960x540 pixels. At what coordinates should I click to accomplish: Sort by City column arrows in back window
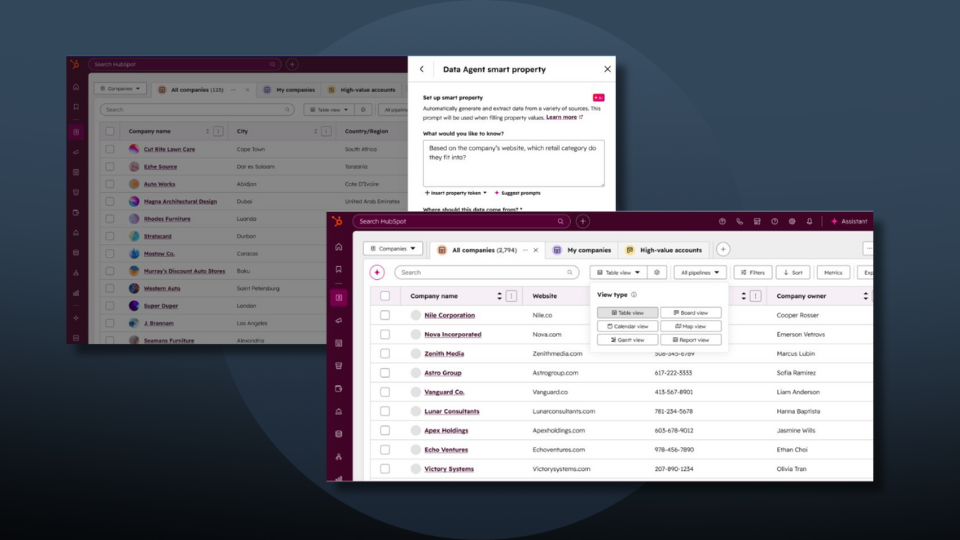tap(315, 131)
